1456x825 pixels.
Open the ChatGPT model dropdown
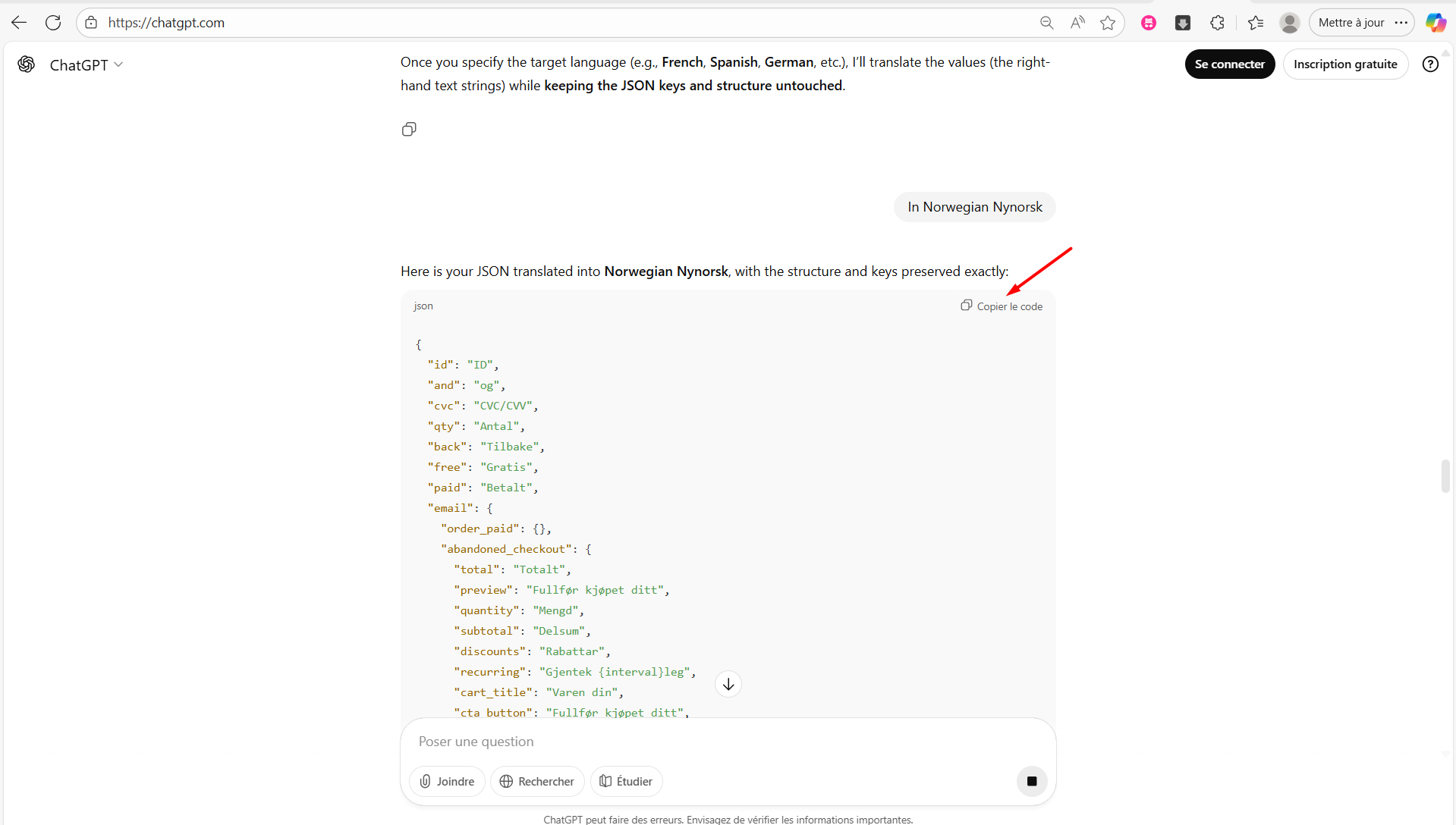pos(86,65)
